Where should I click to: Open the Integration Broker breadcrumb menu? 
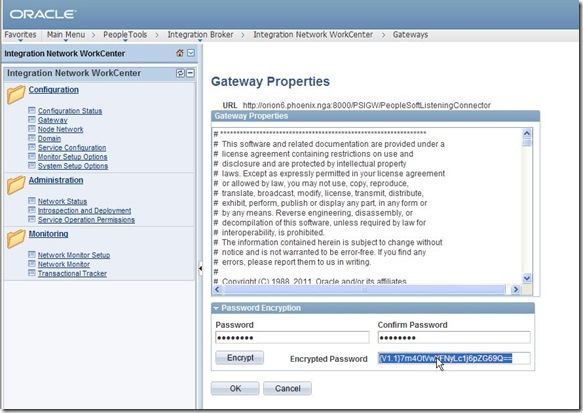point(200,35)
